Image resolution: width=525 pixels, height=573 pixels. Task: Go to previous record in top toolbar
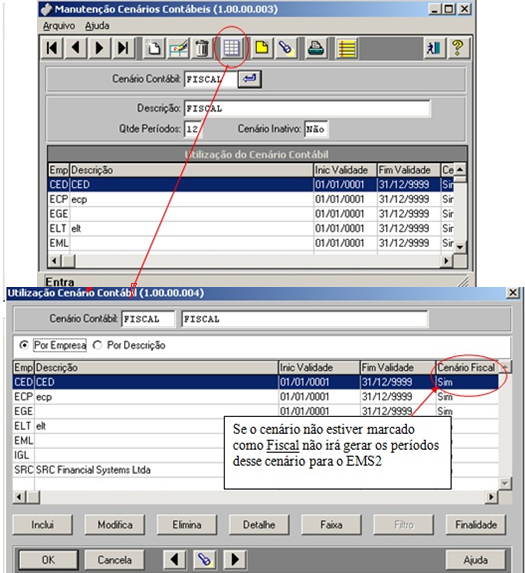[76, 48]
